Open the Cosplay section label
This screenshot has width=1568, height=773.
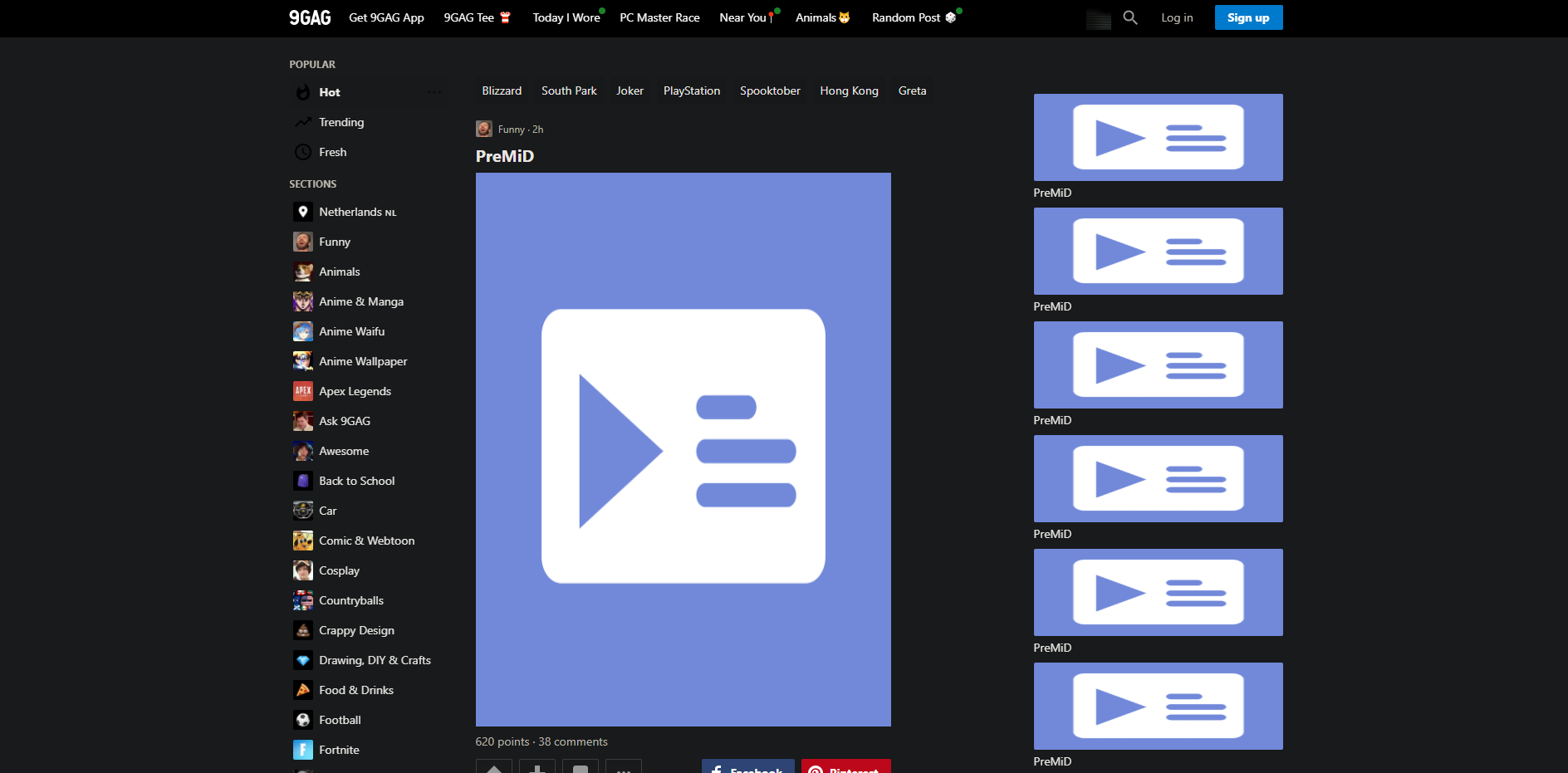(340, 570)
